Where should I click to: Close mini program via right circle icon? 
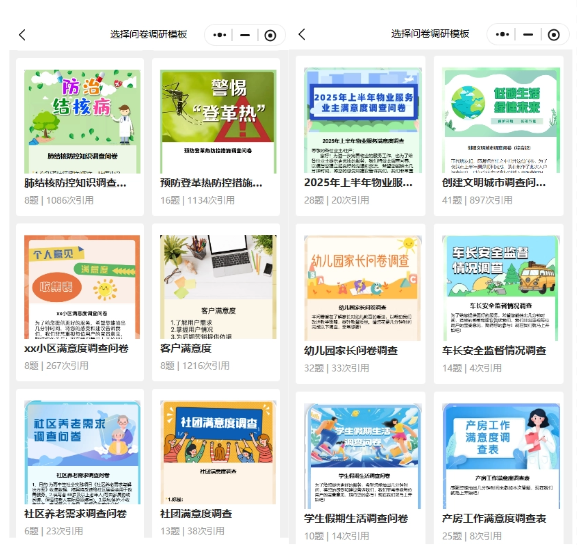[x=553, y=35]
